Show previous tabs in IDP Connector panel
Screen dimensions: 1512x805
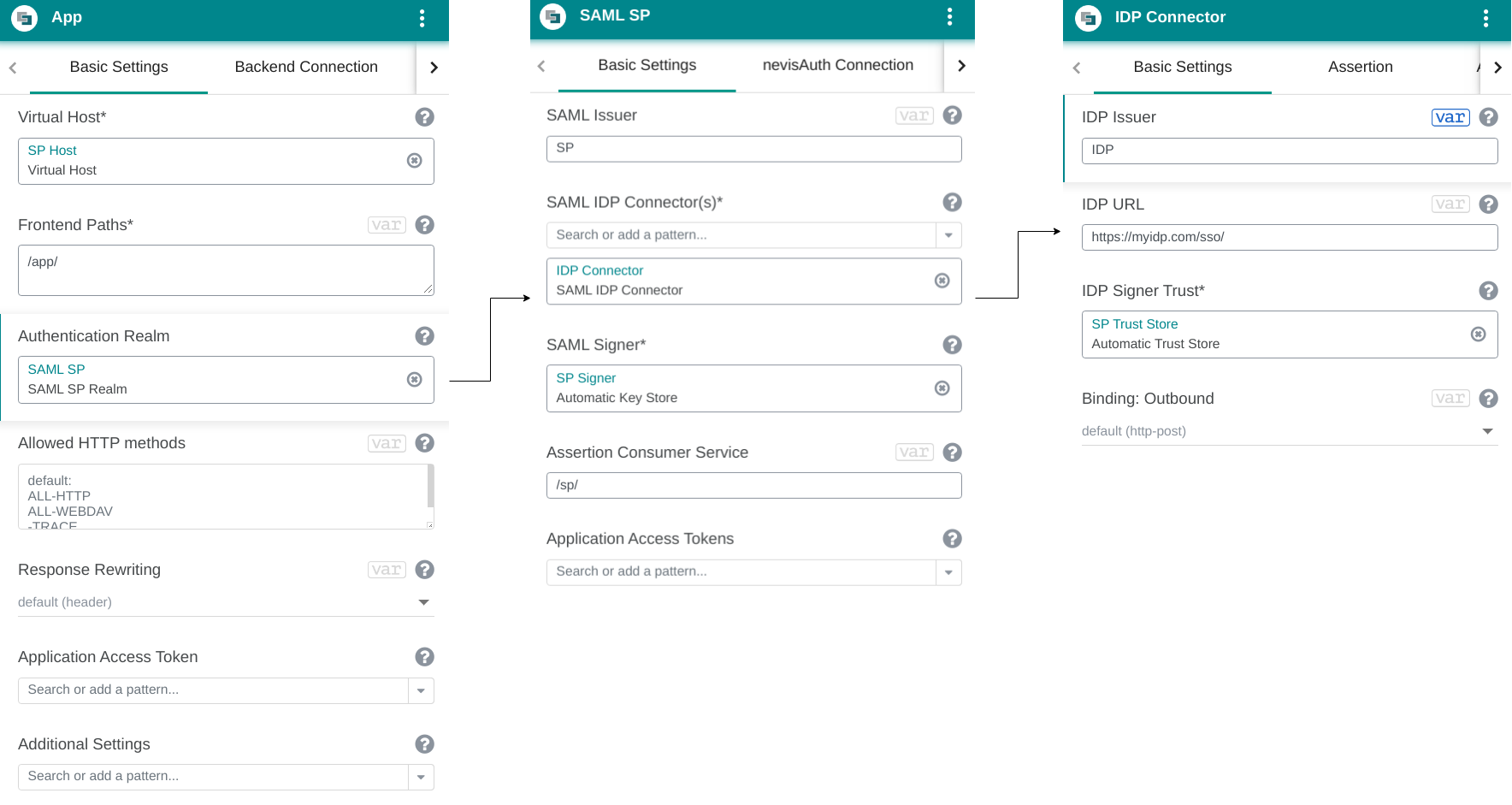tap(1077, 68)
